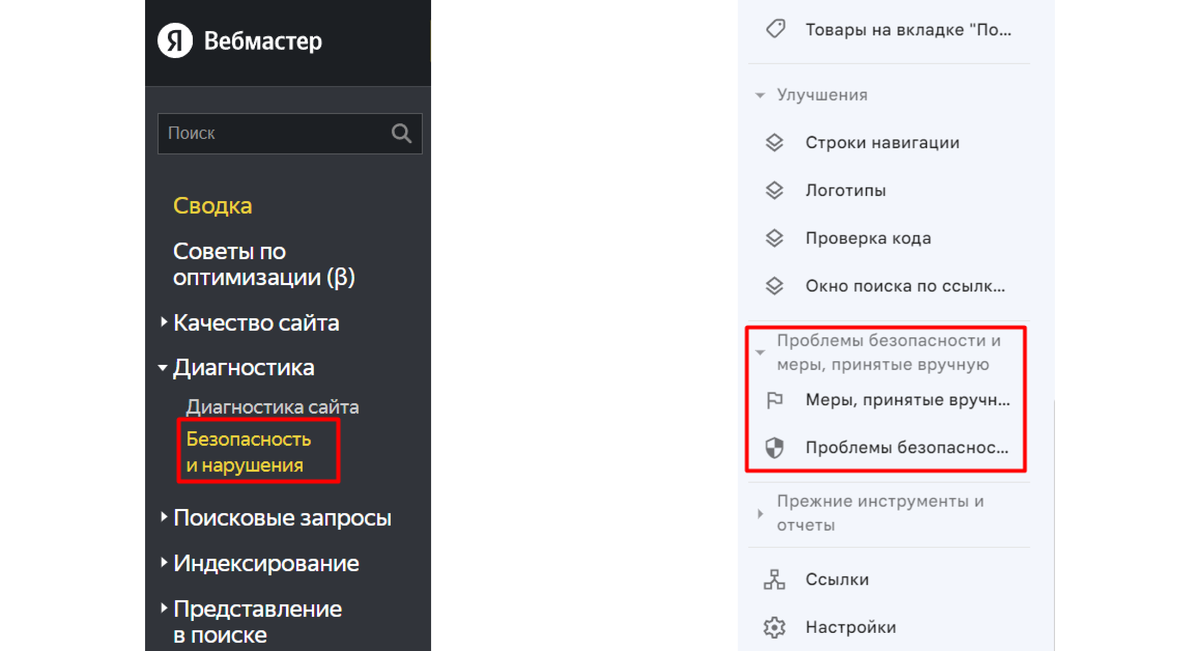Screen dimensions: 1200x651
Task: Click the search magnifier icon
Action: pyautogui.click(x=401, y=132)
